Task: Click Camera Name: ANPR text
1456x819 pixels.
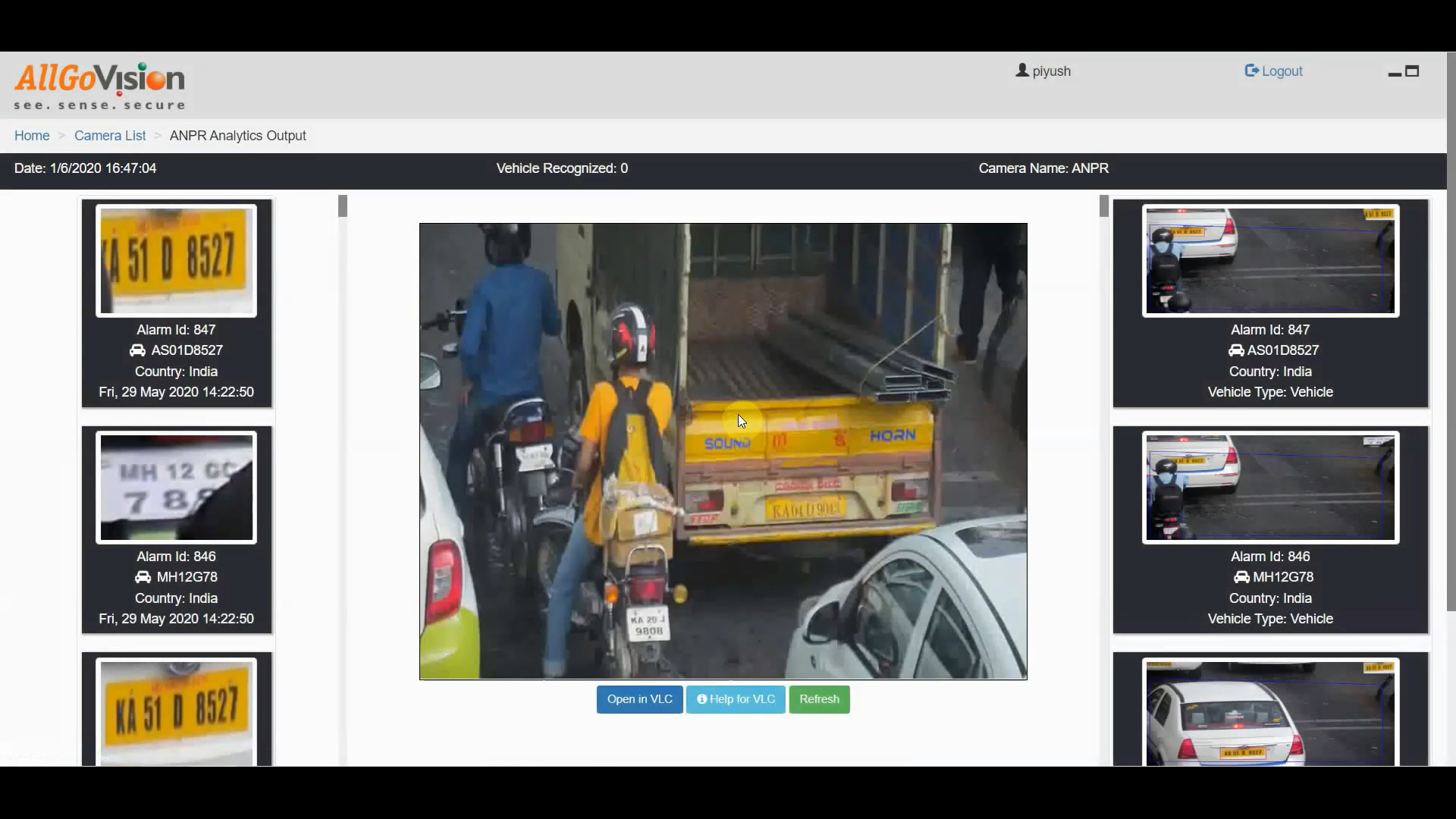Action: (x=1043, y=168)
